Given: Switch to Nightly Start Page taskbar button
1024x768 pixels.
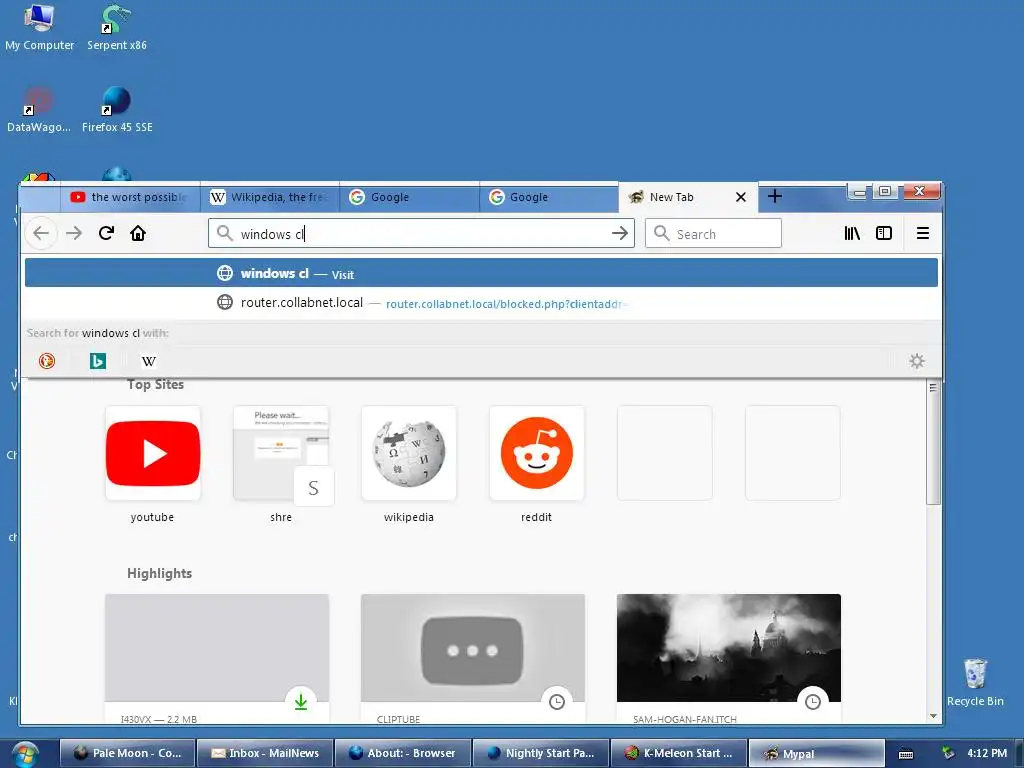Looking at the screenshot, I should 541,753.
